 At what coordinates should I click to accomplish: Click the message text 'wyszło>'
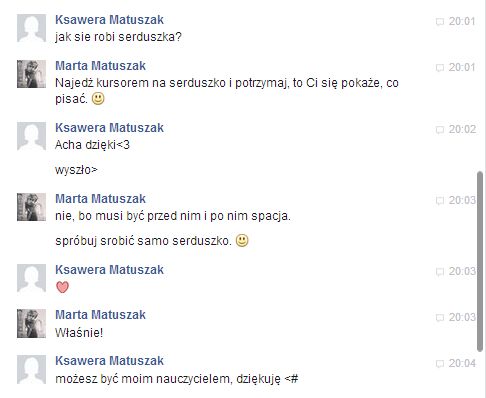[x=76, y=170]
